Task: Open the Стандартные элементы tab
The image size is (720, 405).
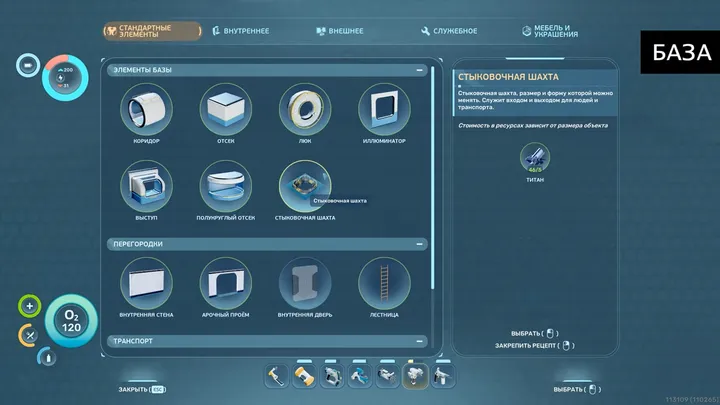Action: tap(152, 31)
